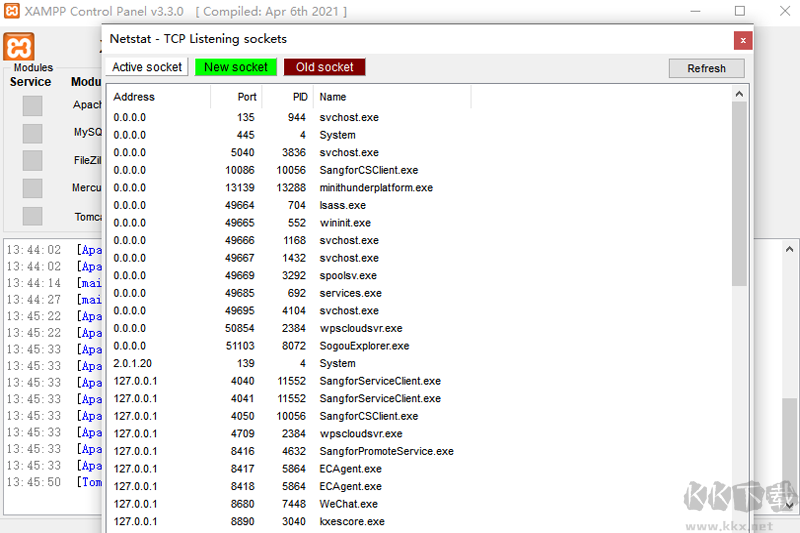Click the green New socket swatch
The image size is (800, 533).
coord(236,67)
